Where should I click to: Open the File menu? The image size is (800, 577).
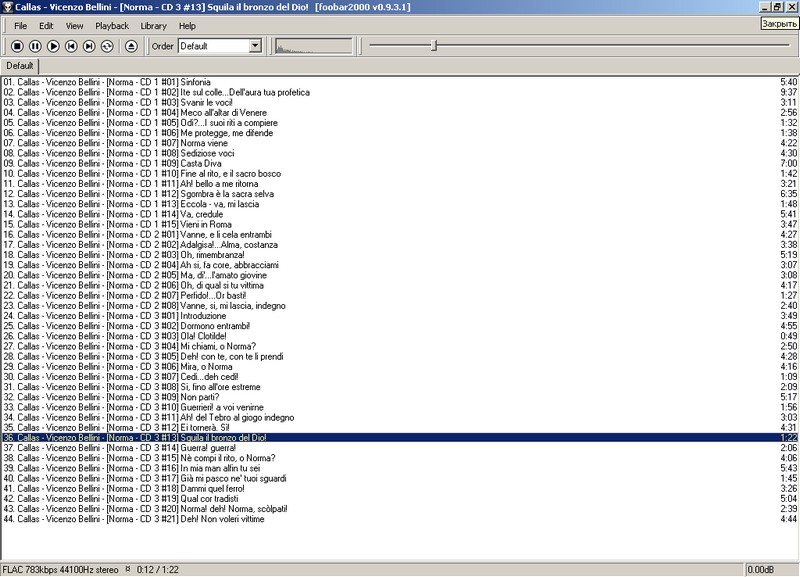tap(20, 26)
